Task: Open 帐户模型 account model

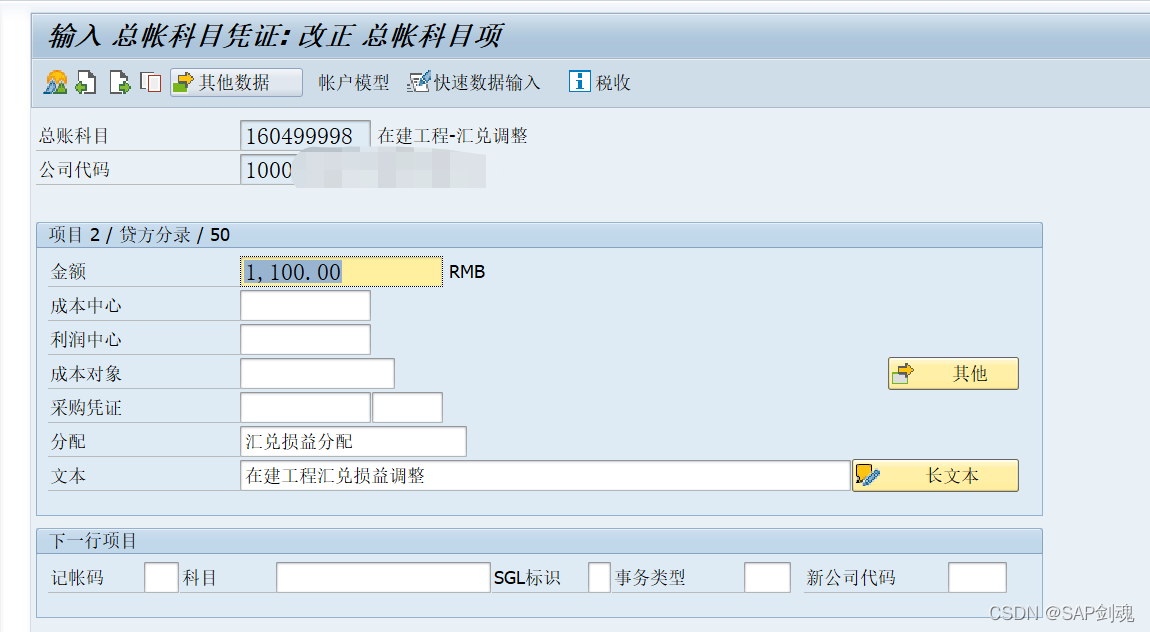Action: tap(354, 83)
